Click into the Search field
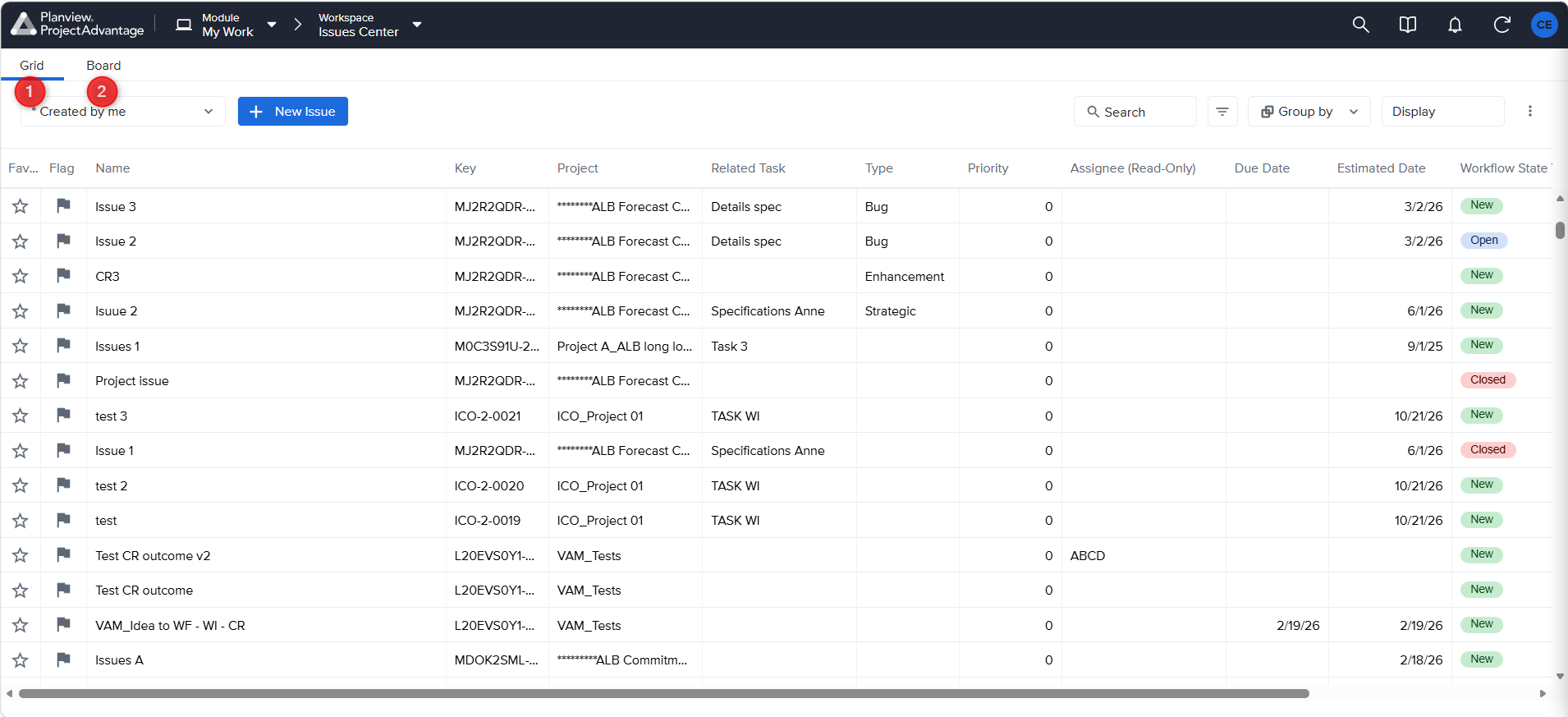Viewport: 1568px width, 717px height. 1135,112
